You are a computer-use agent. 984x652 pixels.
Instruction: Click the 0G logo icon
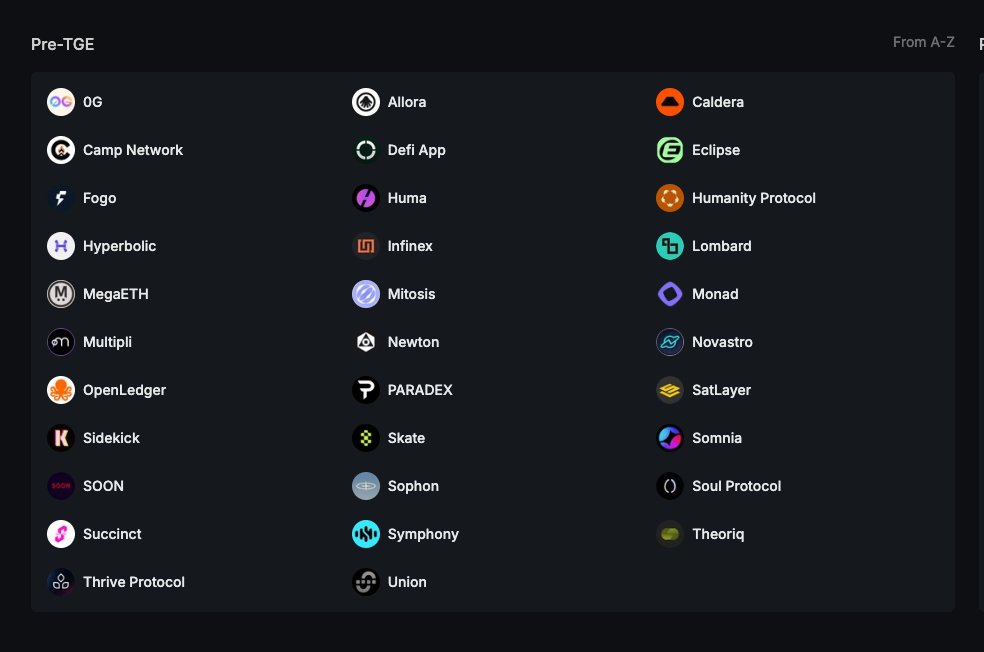pos(61,102)
